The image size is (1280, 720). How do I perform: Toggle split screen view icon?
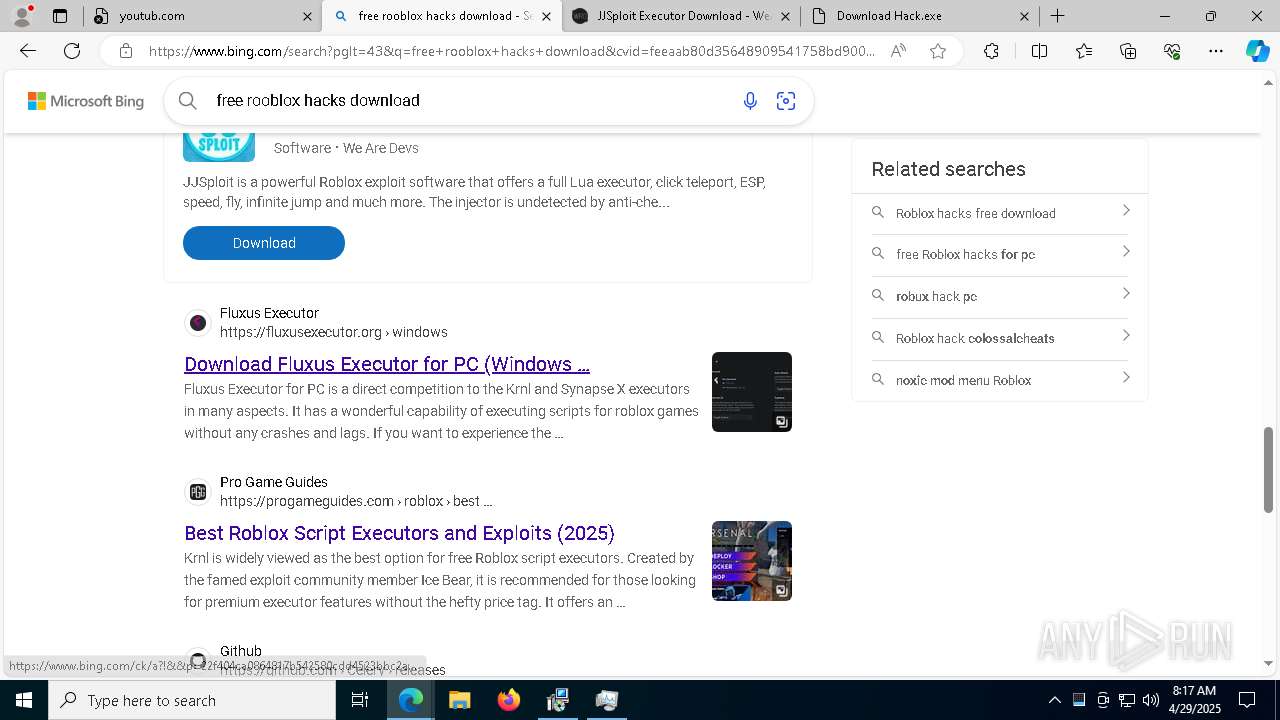click(1039, 51)
